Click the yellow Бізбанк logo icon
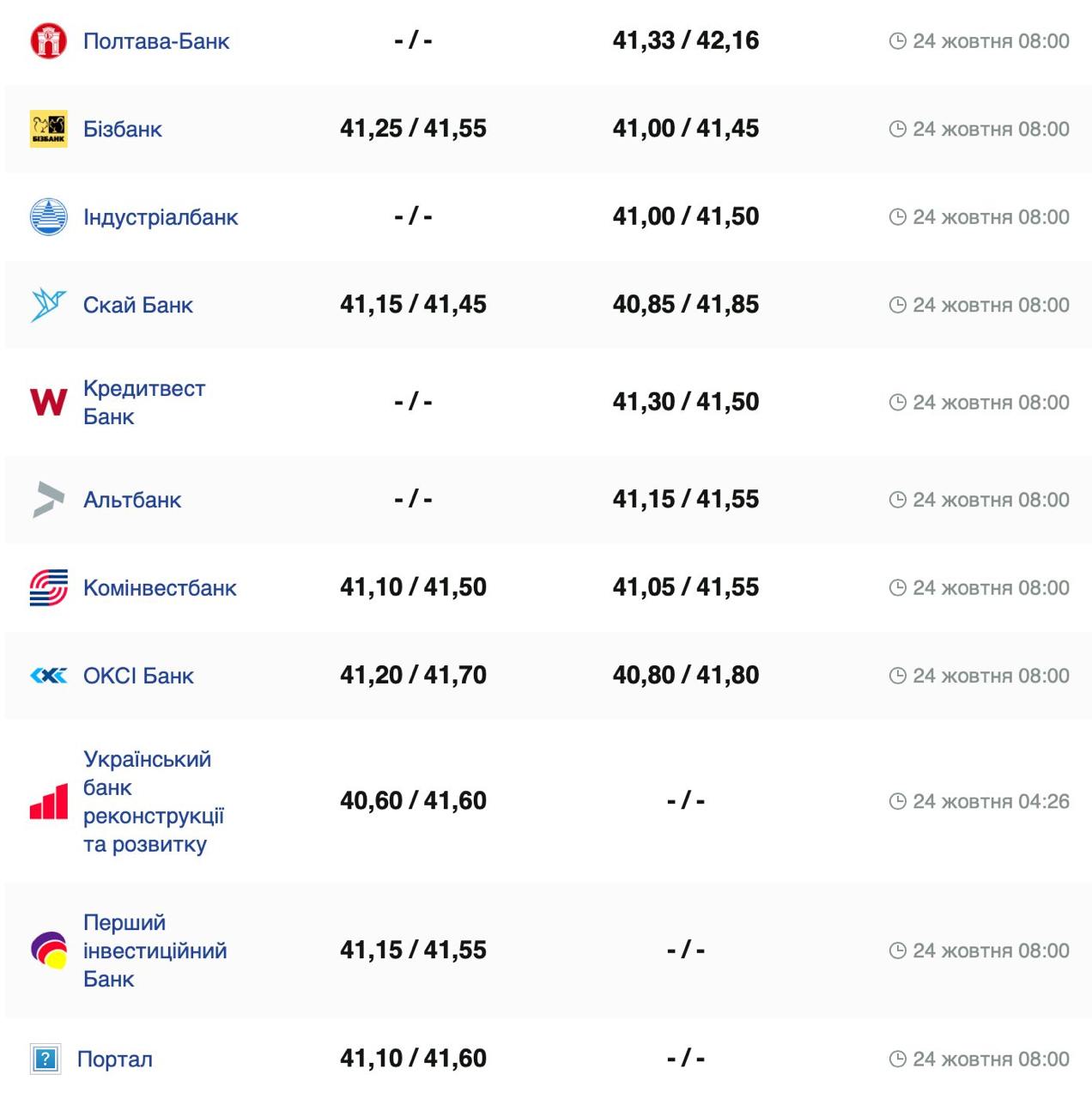This screenshot has height=1099, width=1092. (48, 129)
